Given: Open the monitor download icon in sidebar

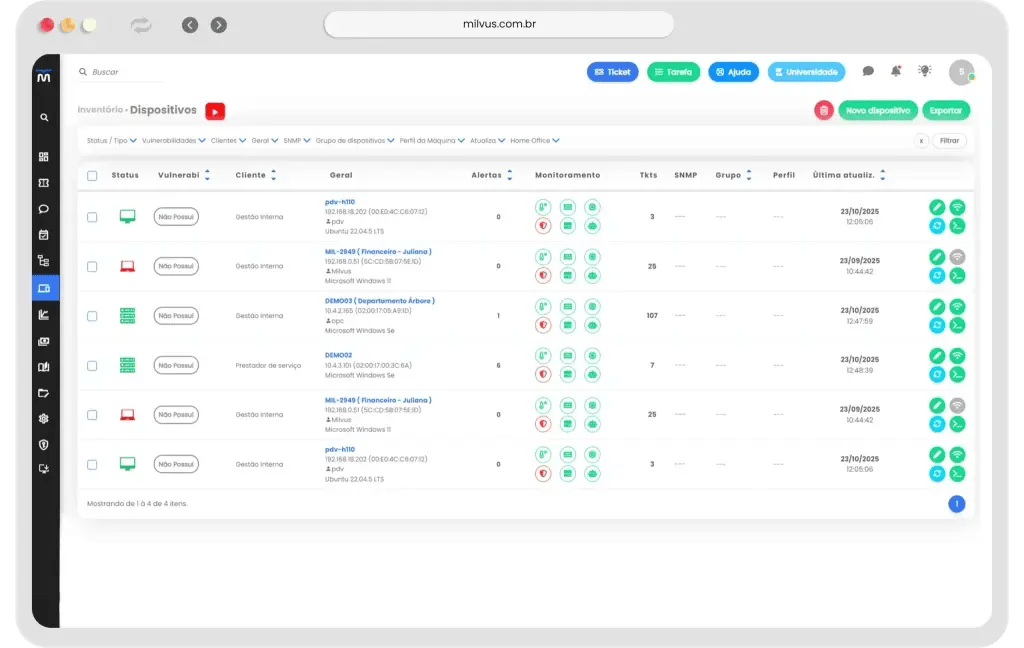Looking at the screenshot, I should tap(44, 469).
